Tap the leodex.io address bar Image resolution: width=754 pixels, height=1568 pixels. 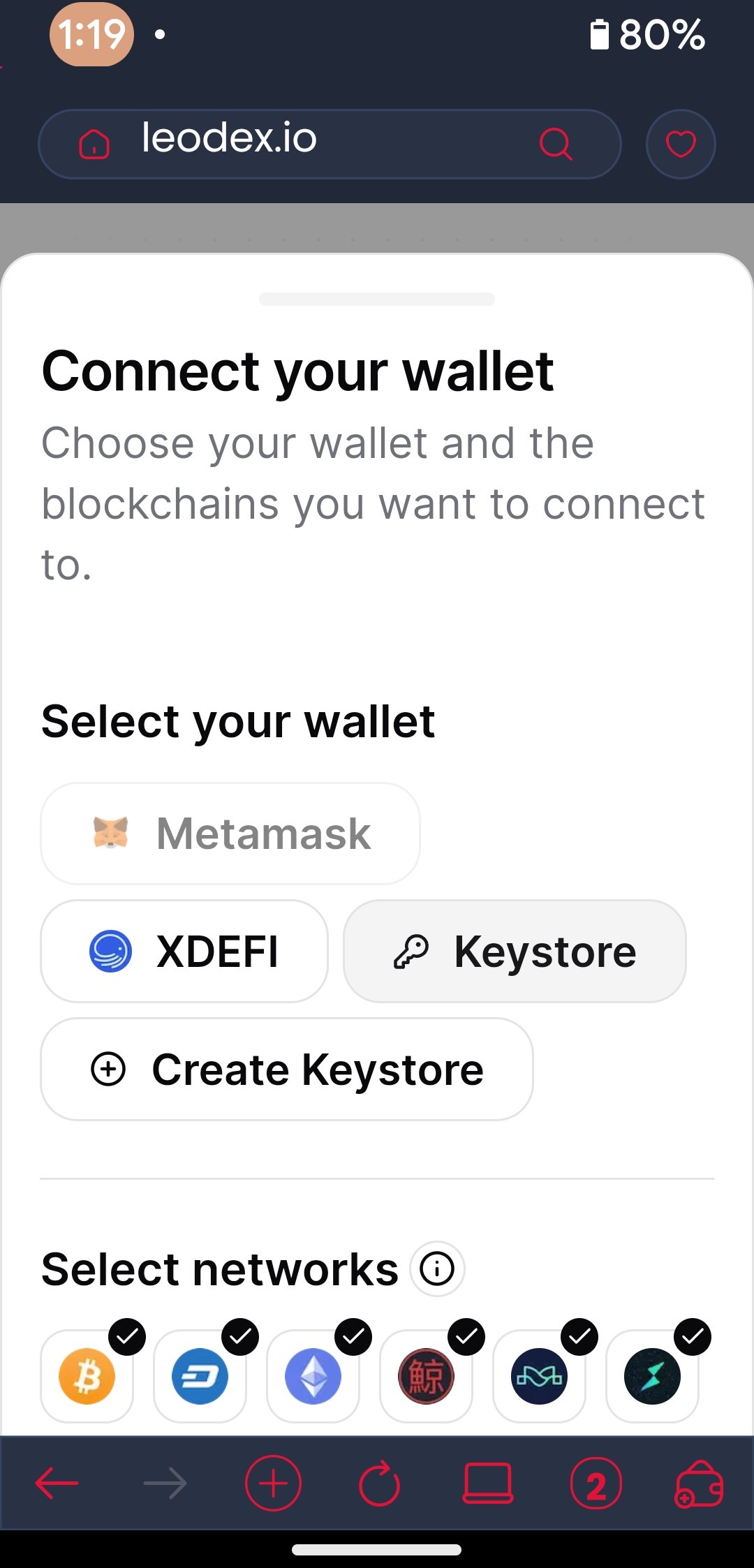[330, 144]
